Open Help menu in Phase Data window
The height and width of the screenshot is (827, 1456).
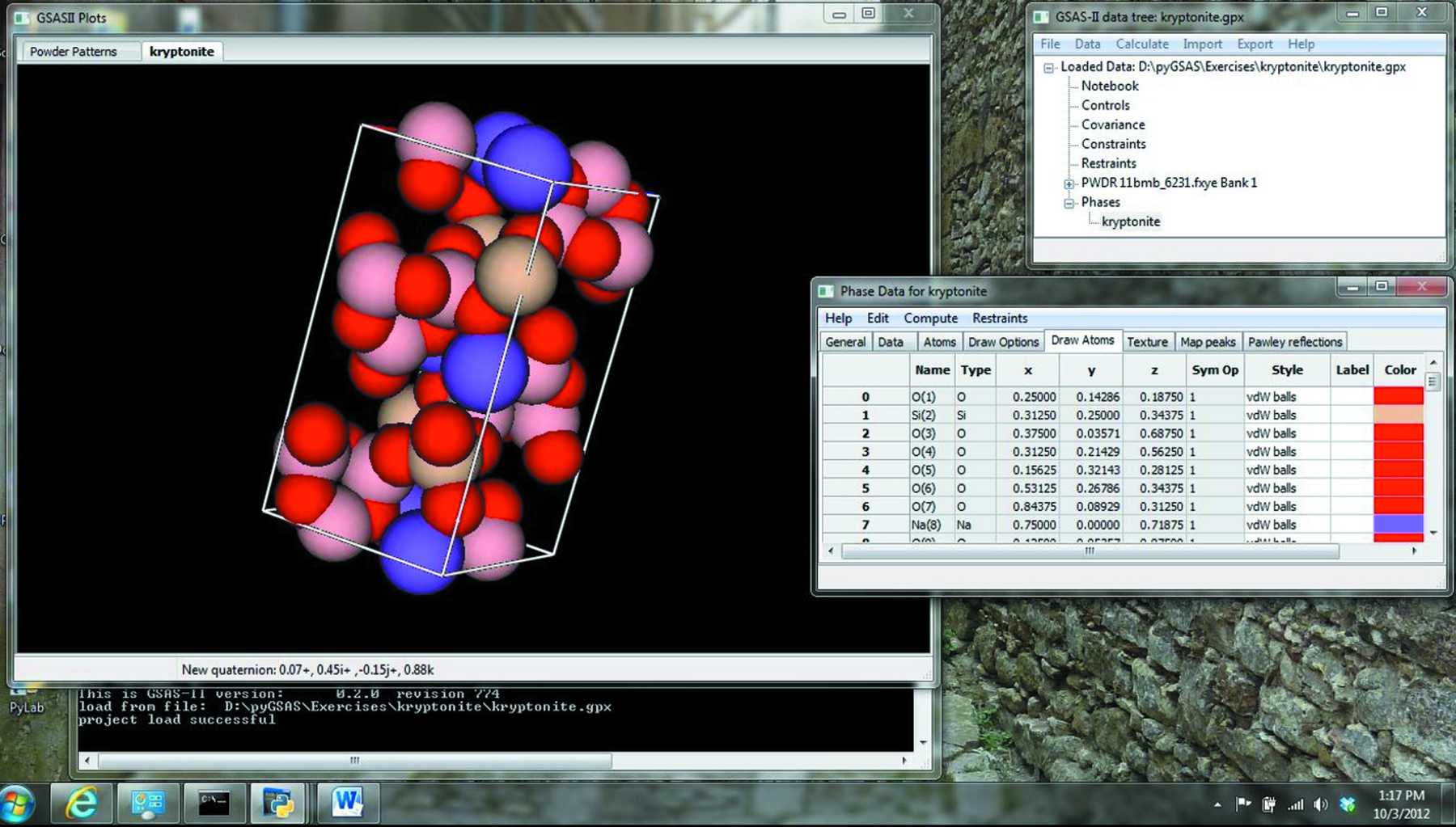[838, 319]
